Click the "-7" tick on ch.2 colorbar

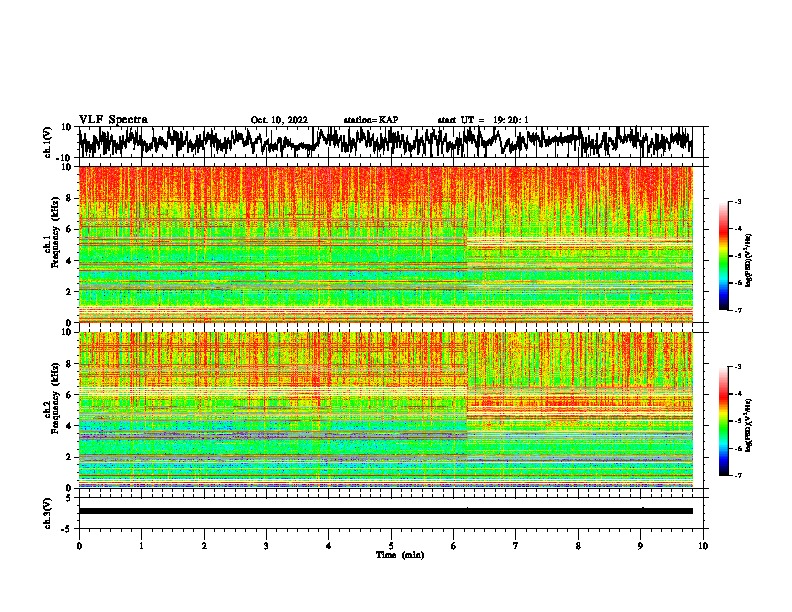point(737,475)
